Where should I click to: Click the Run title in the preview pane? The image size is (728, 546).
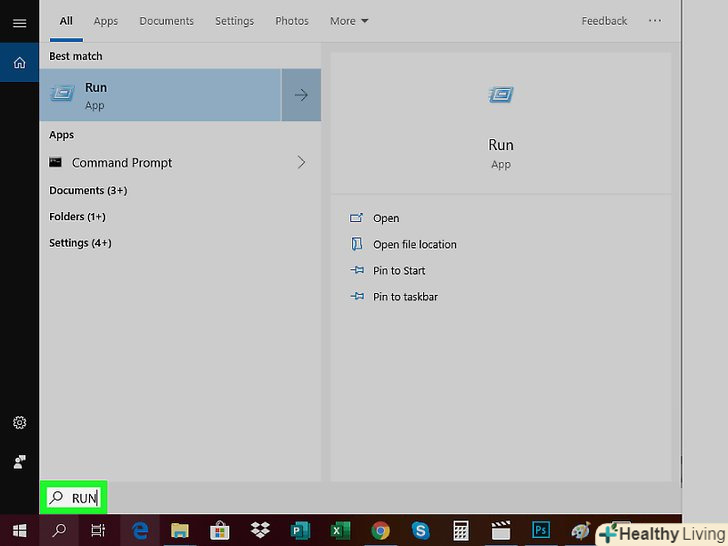pos(500,145)
